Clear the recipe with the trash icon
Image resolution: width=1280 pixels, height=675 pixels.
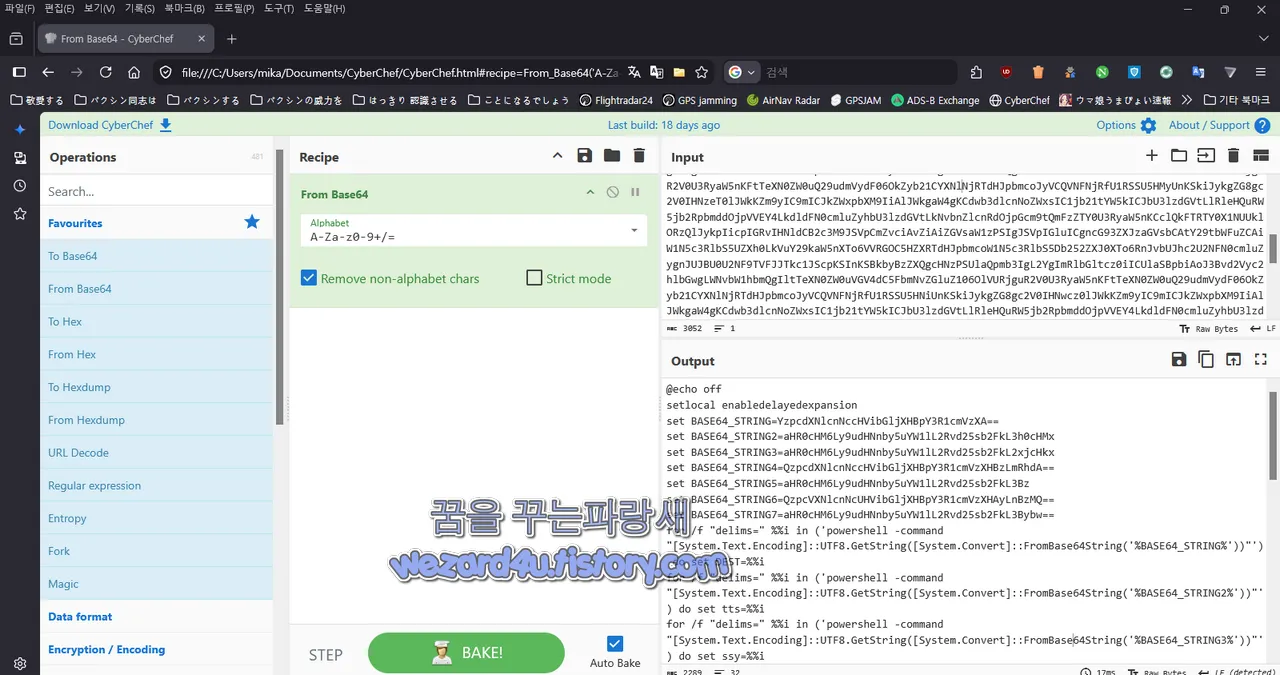pyautogui.click(x=639, y=156)
